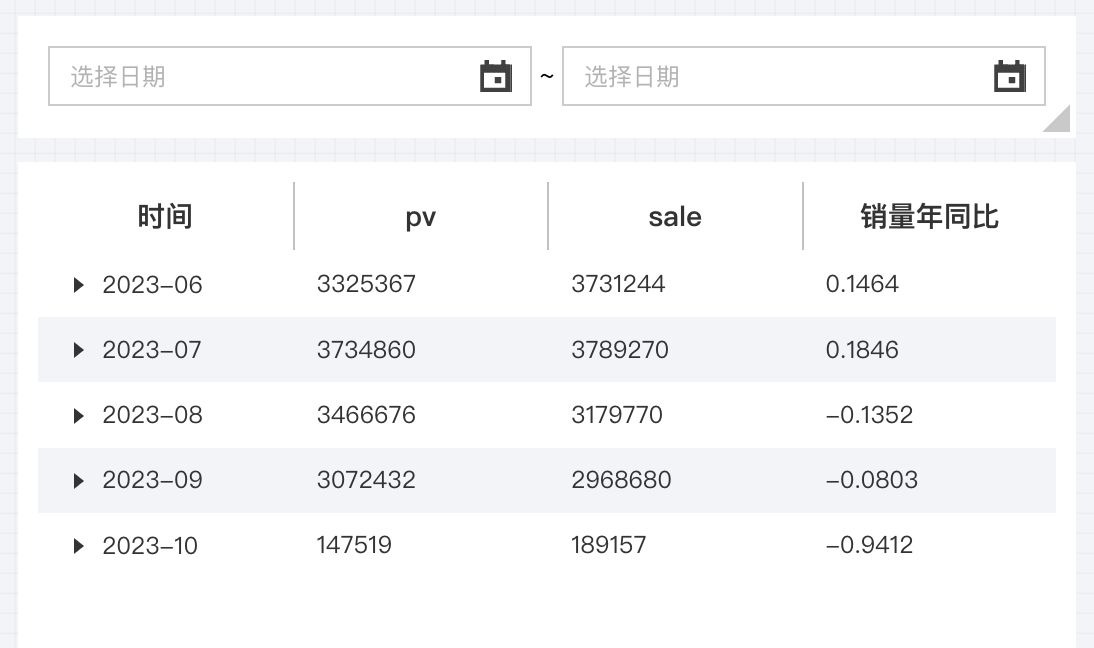Select the 2023-07 time cell text
This screenshot has height=648, width=1094.
point(152,349)
